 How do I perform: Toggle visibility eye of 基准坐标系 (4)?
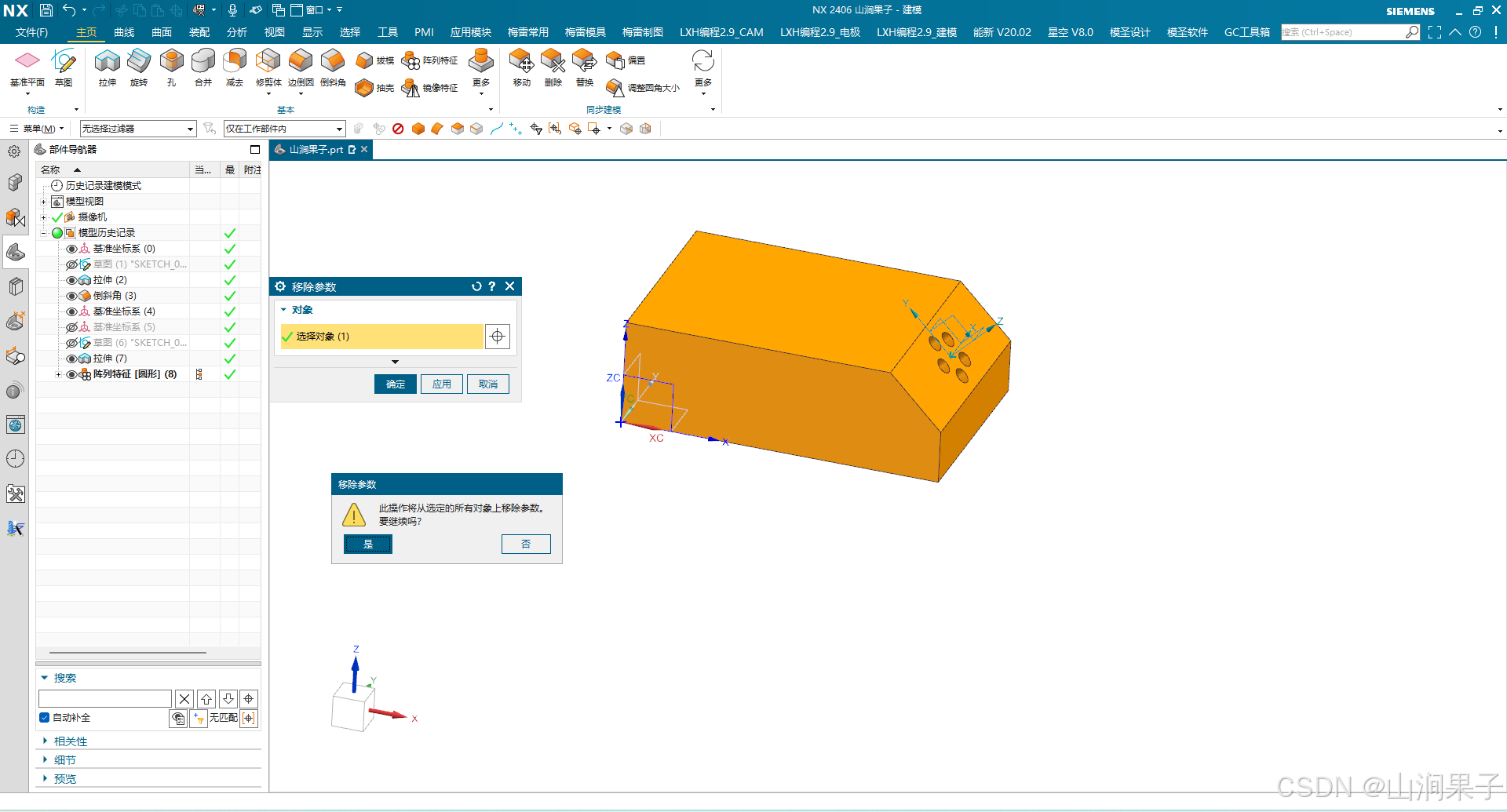[x=71, y=311]
